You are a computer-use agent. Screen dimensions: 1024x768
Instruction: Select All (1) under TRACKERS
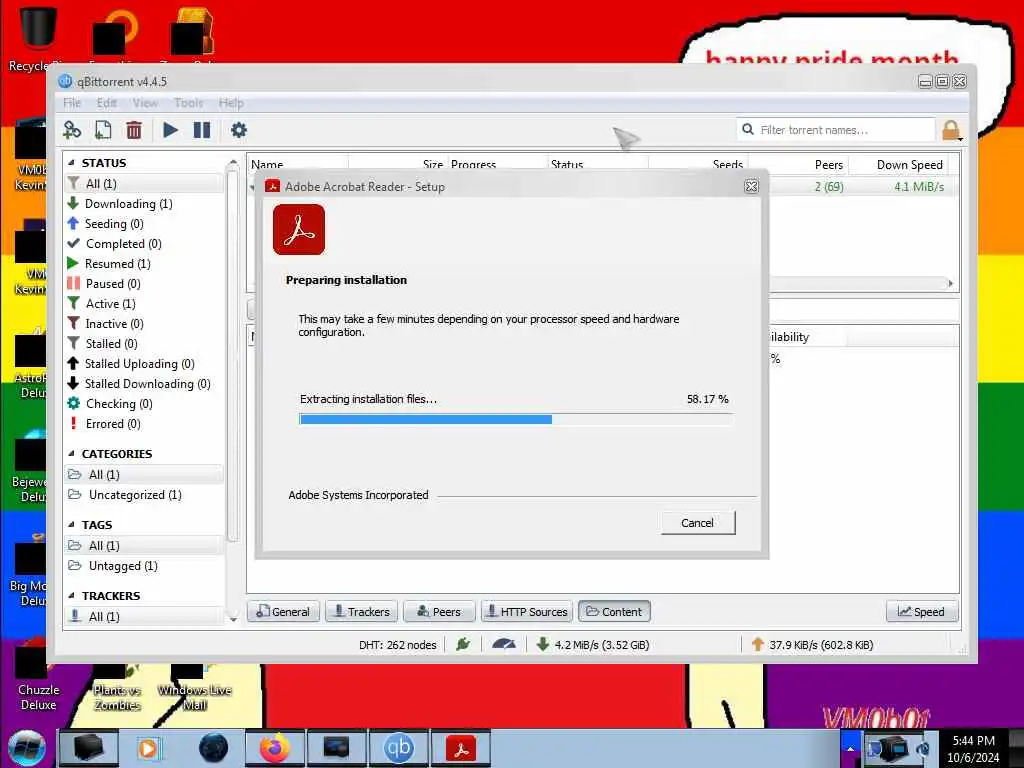pos(144,616)
